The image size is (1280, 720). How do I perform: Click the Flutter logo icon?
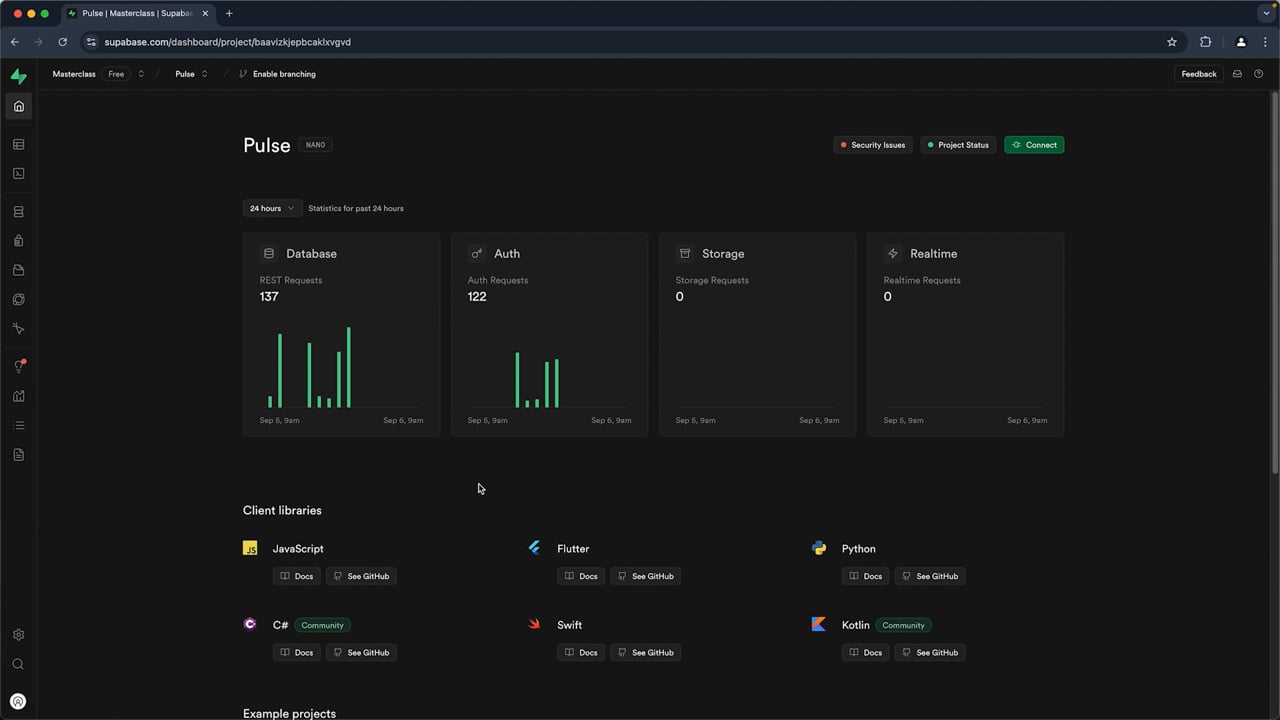coord(534,548)
